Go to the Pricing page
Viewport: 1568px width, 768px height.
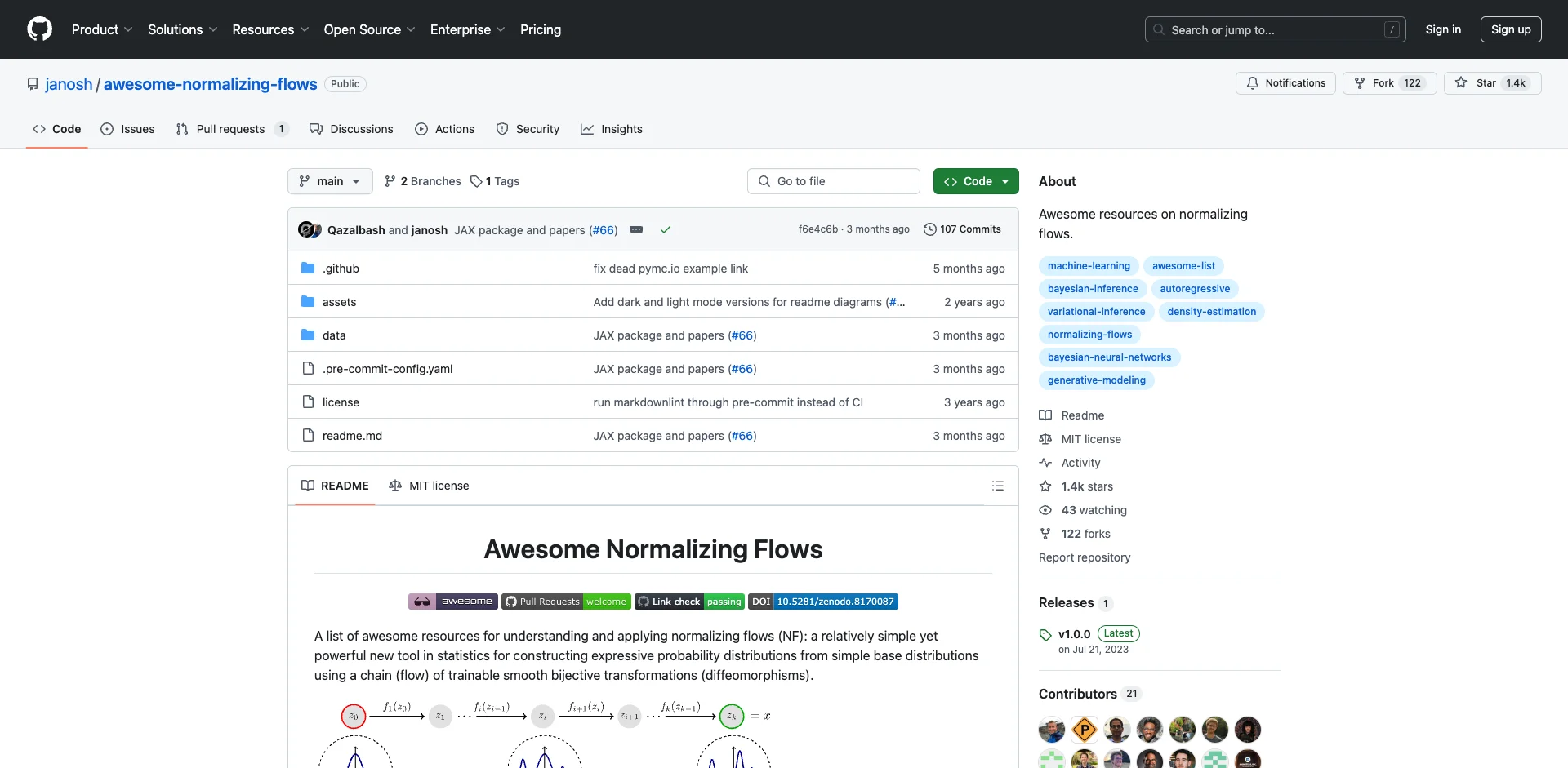[541, 29]
